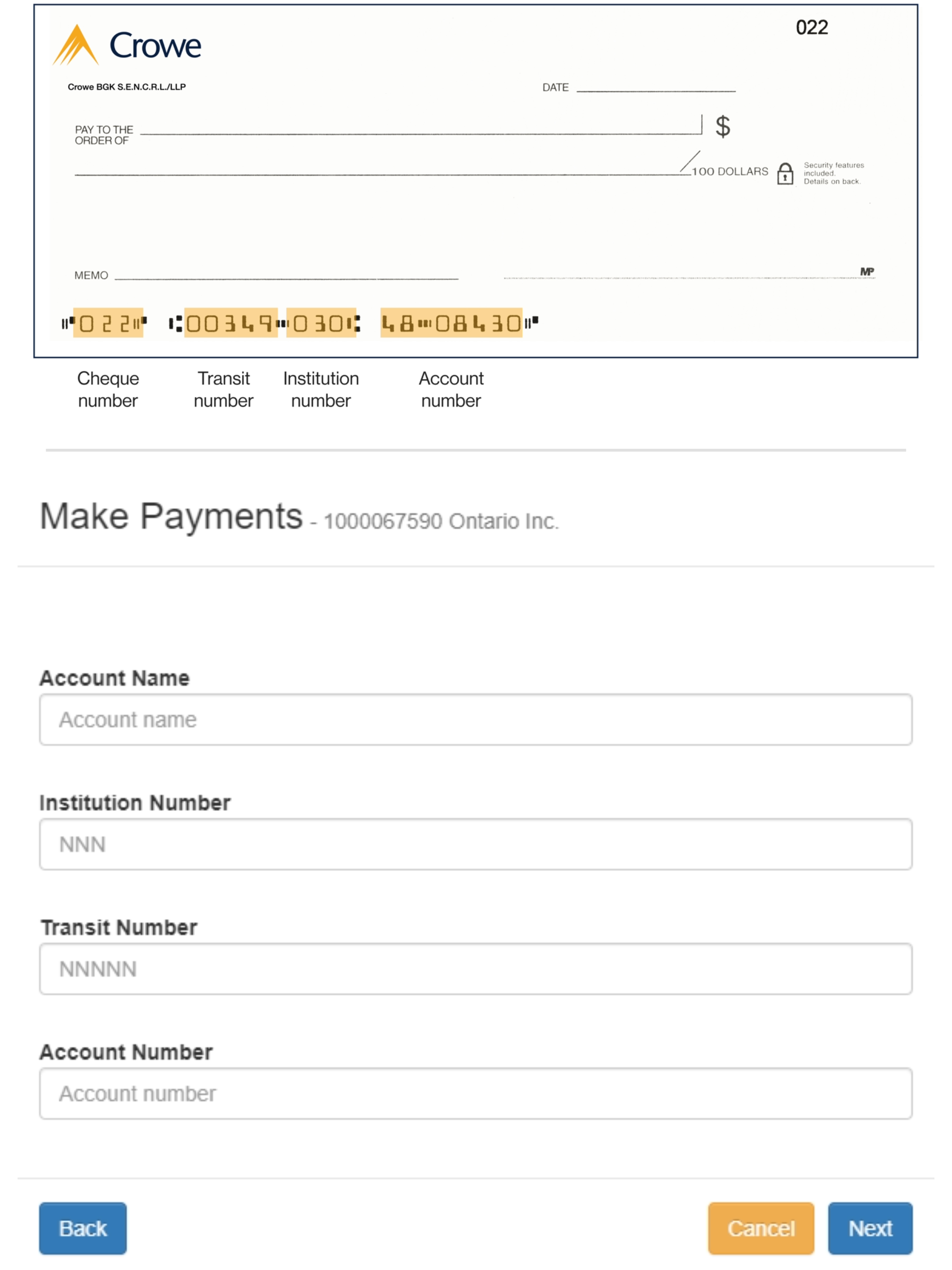Proceed with the Next button

coord(869,1228)
